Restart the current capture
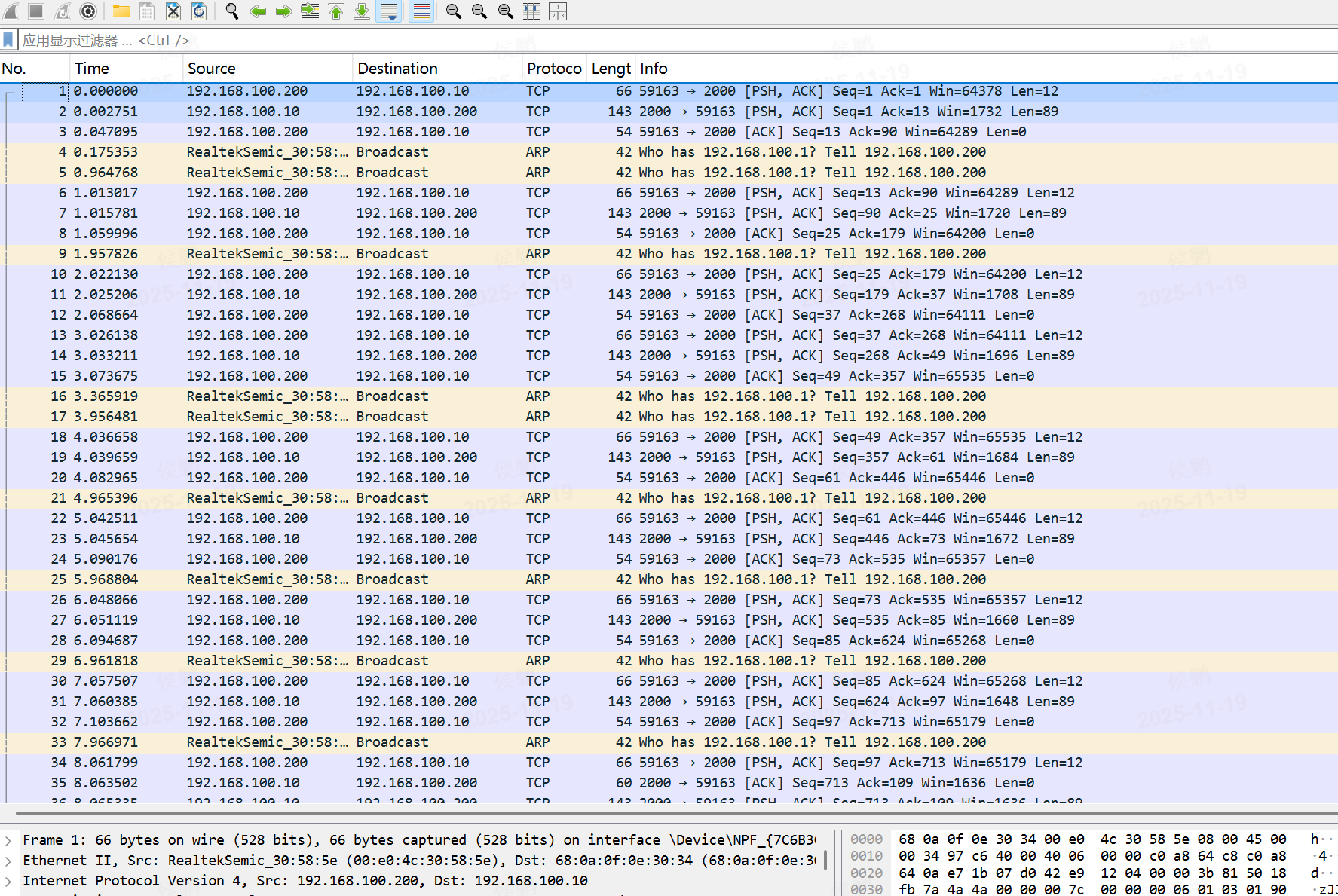The image size is (1338, 896). [x=63, y=11]
